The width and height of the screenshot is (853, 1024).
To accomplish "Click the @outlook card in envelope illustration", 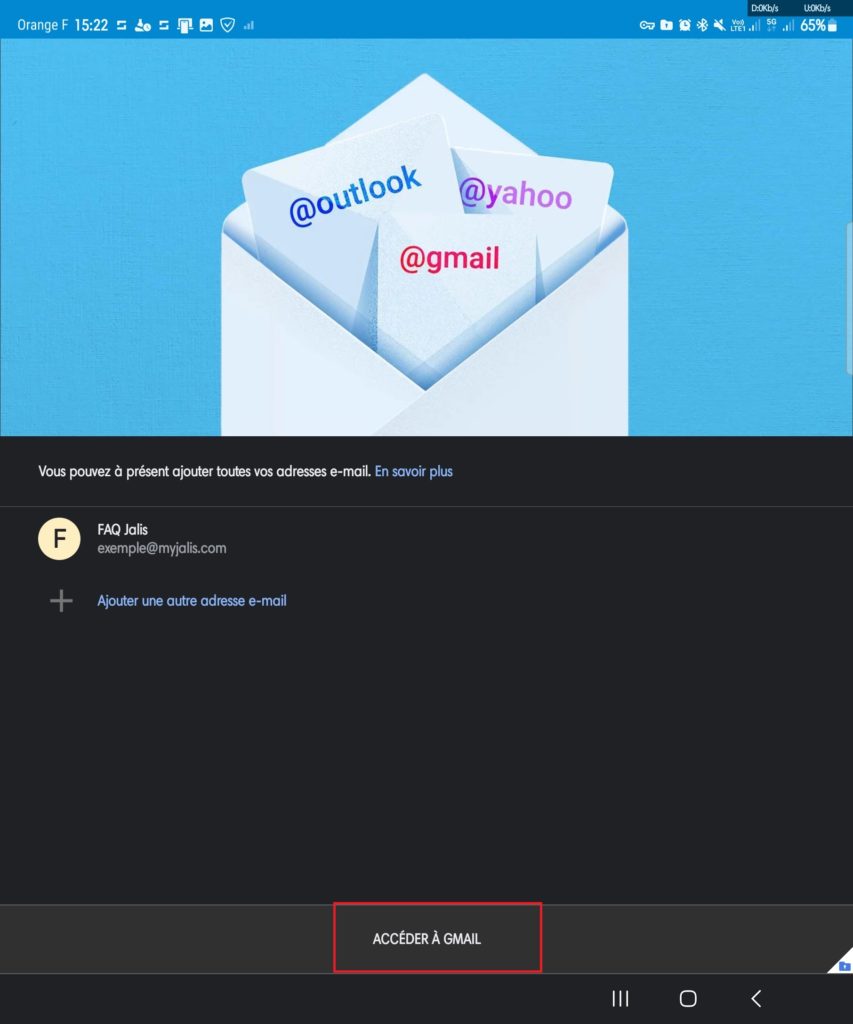I will [x=355, y=195].
